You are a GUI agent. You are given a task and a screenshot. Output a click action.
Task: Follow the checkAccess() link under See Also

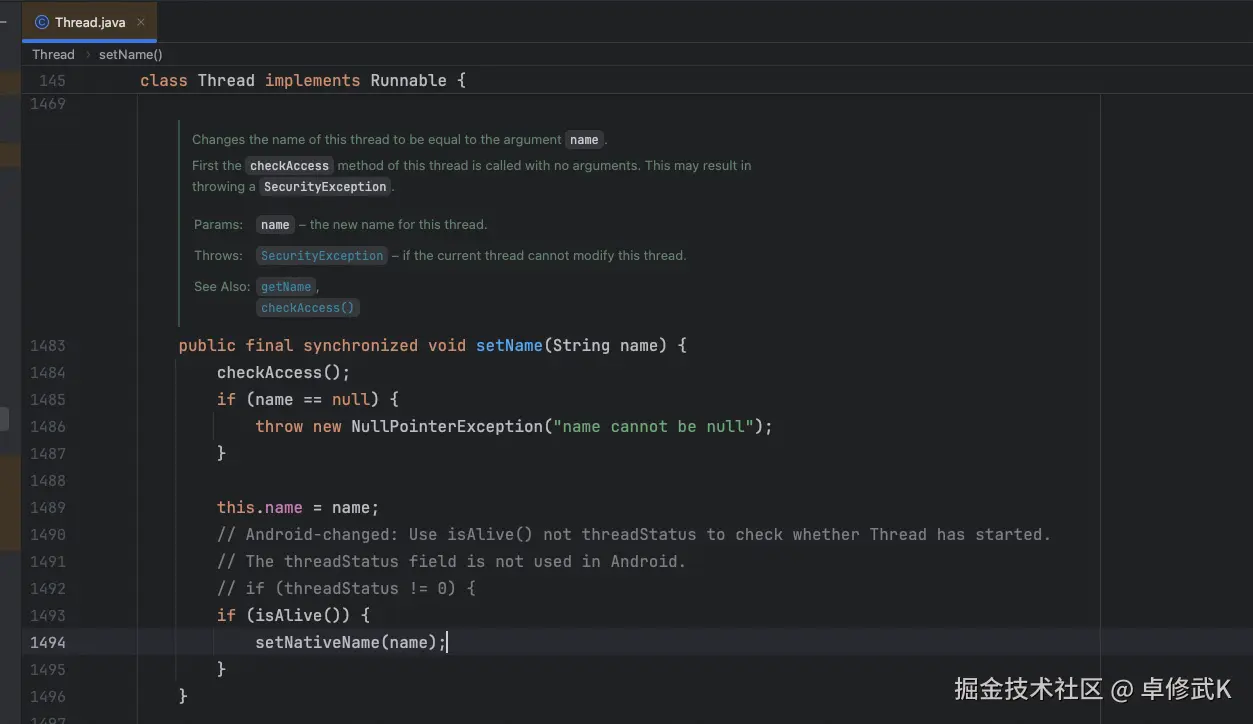(x=308, y=308)
